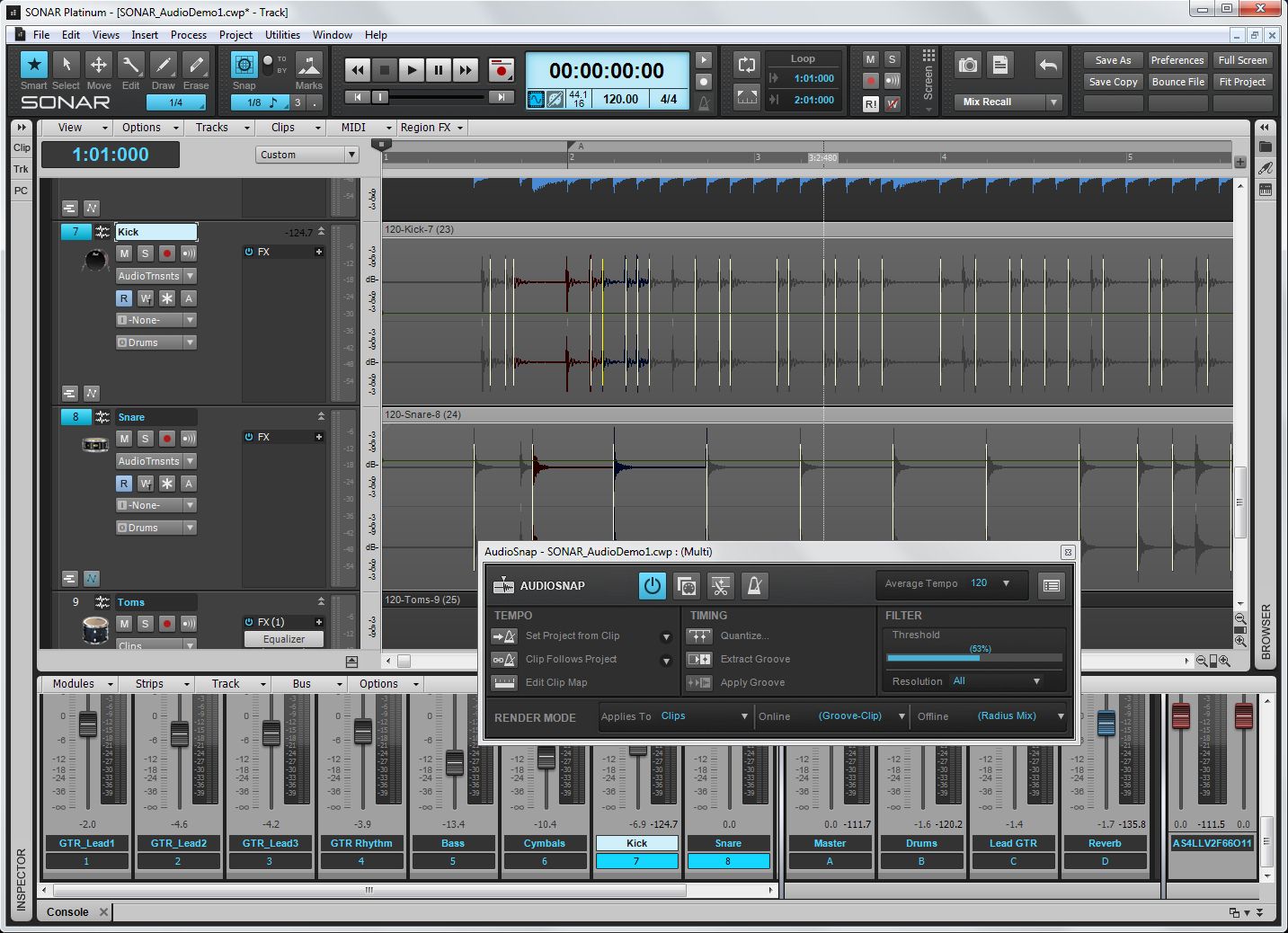This screenshot has height=933, width=1288.
Task: Open the Kick track input -None- dropdown
Action: pyautogui.click(x=156, y=320)
